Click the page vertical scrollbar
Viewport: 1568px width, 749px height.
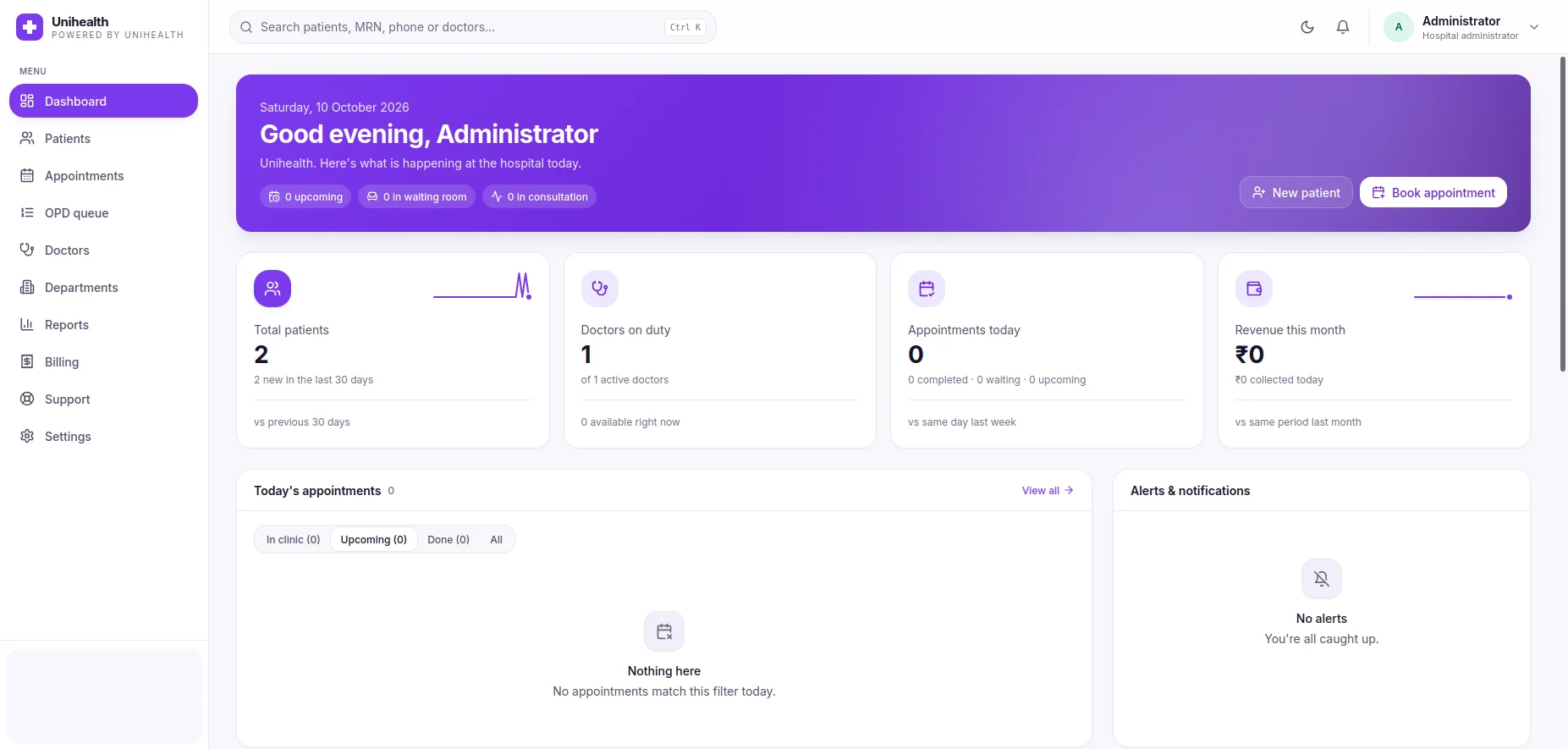coord(1563,214)
